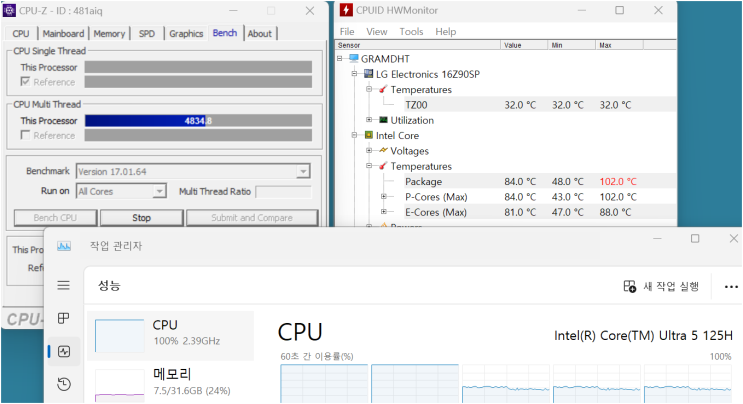Expand the P-Cores (Max) row

(384, 197)
